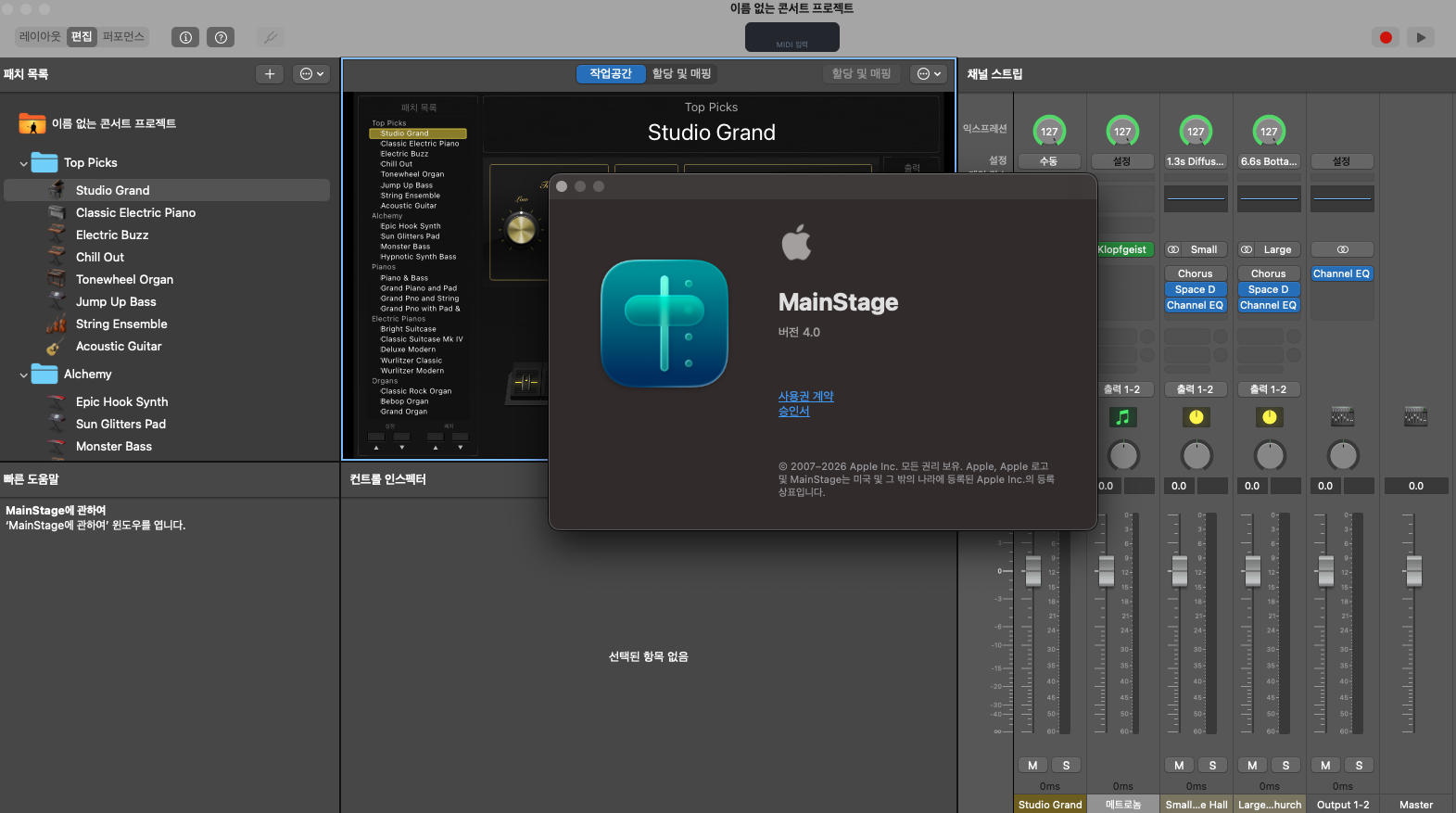Viewport: 1456px width, 813px height.
Task: Open quick help question mark button
Action: click(221, 37)
